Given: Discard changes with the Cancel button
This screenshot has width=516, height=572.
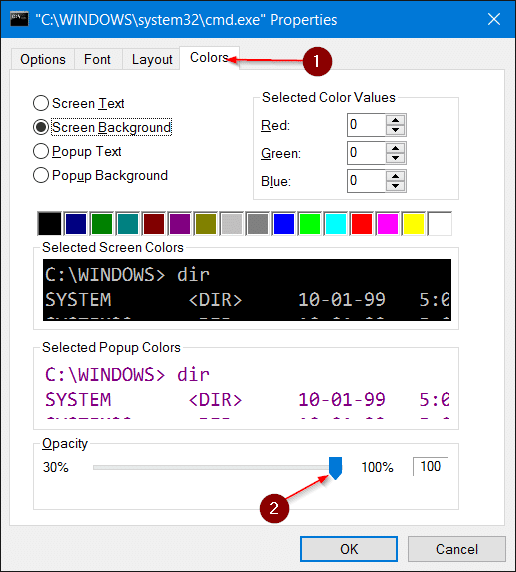Looking at the screenshot, I should pyautogui.click(x=457, y=549).
